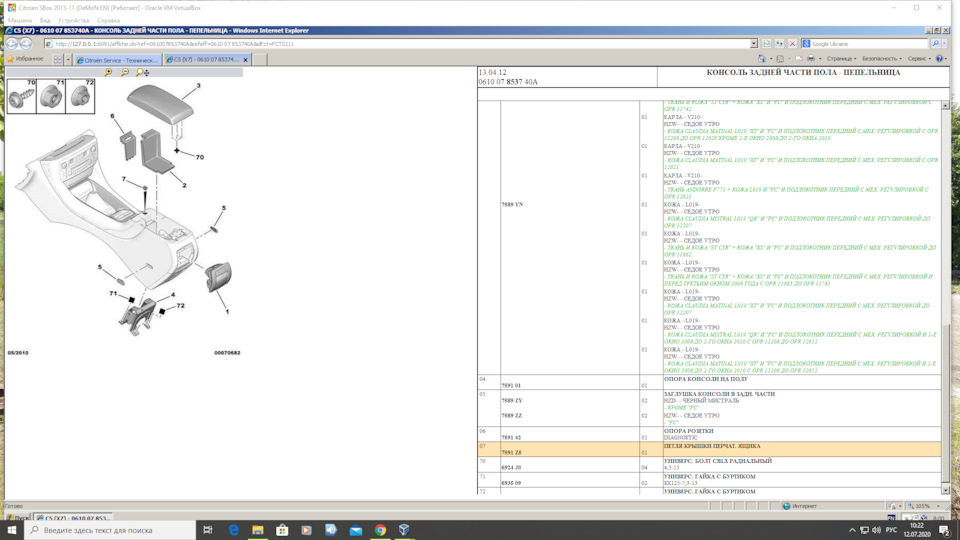Click the parts list scrollbar down arrow

pyautogui.click(x=945, y=490)
